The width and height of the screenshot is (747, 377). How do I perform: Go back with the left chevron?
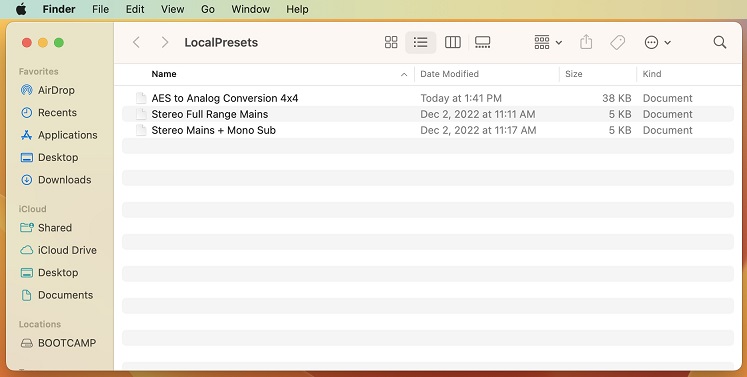pos(136,42)
